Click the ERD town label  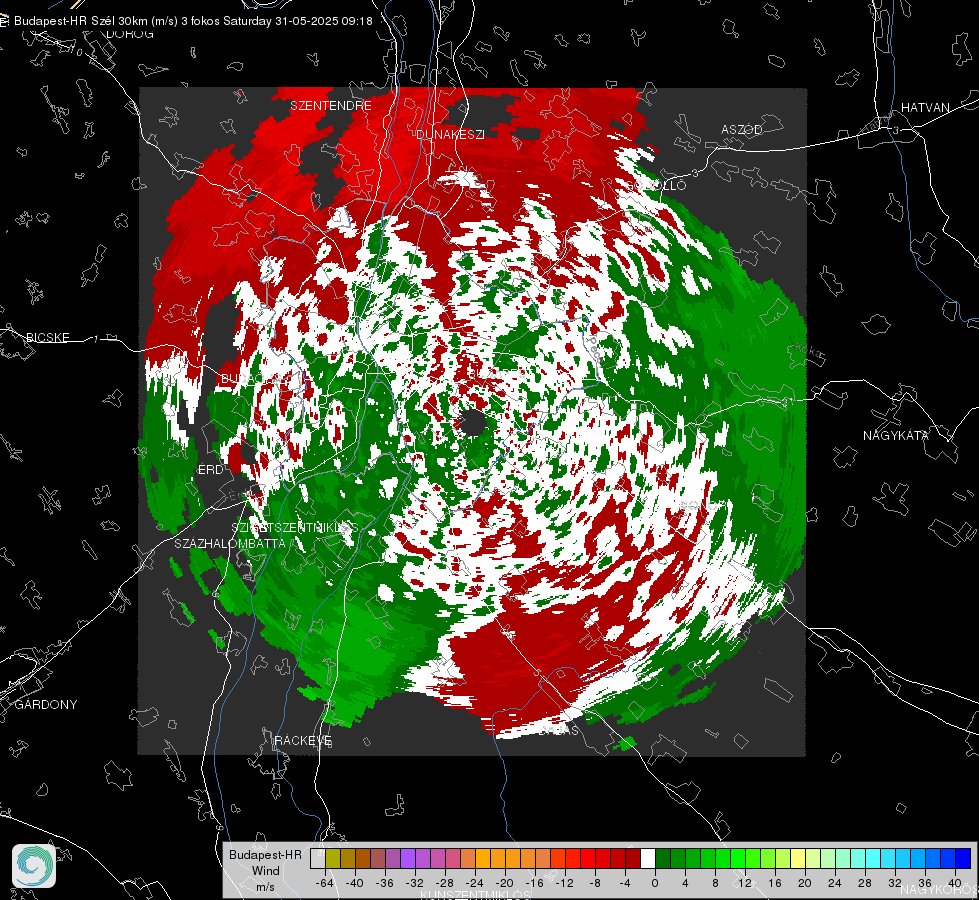point(210,470)
